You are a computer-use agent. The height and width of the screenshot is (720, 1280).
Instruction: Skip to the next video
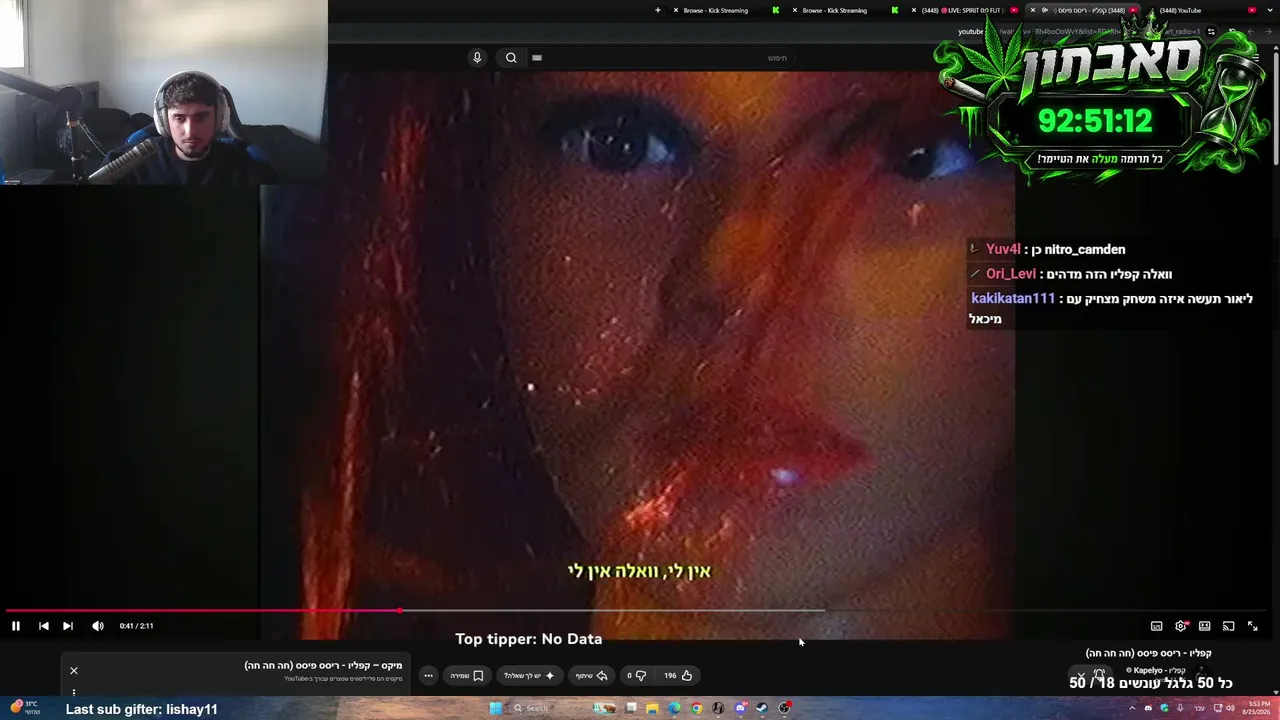point(68,626)
